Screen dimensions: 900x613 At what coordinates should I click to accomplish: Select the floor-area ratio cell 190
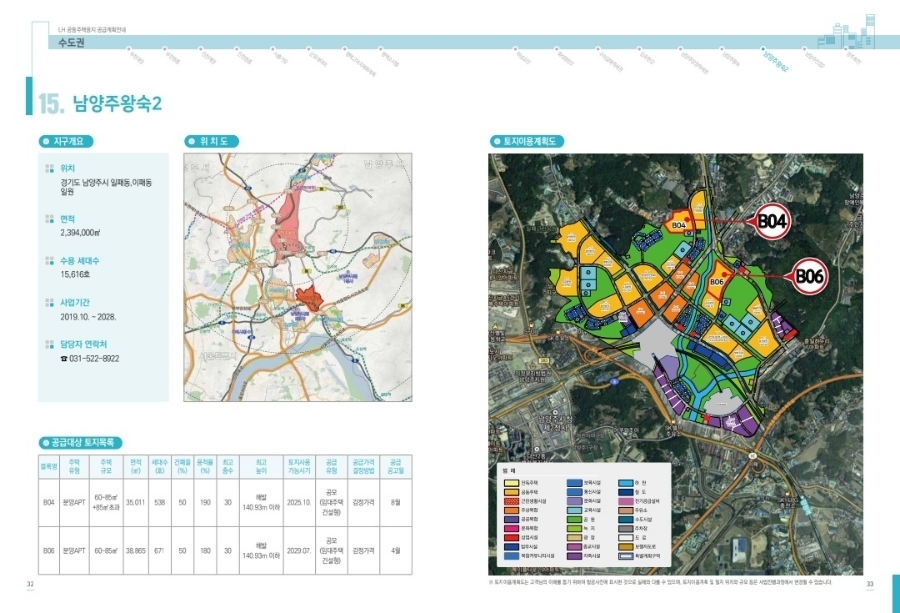tap(205, 503)
